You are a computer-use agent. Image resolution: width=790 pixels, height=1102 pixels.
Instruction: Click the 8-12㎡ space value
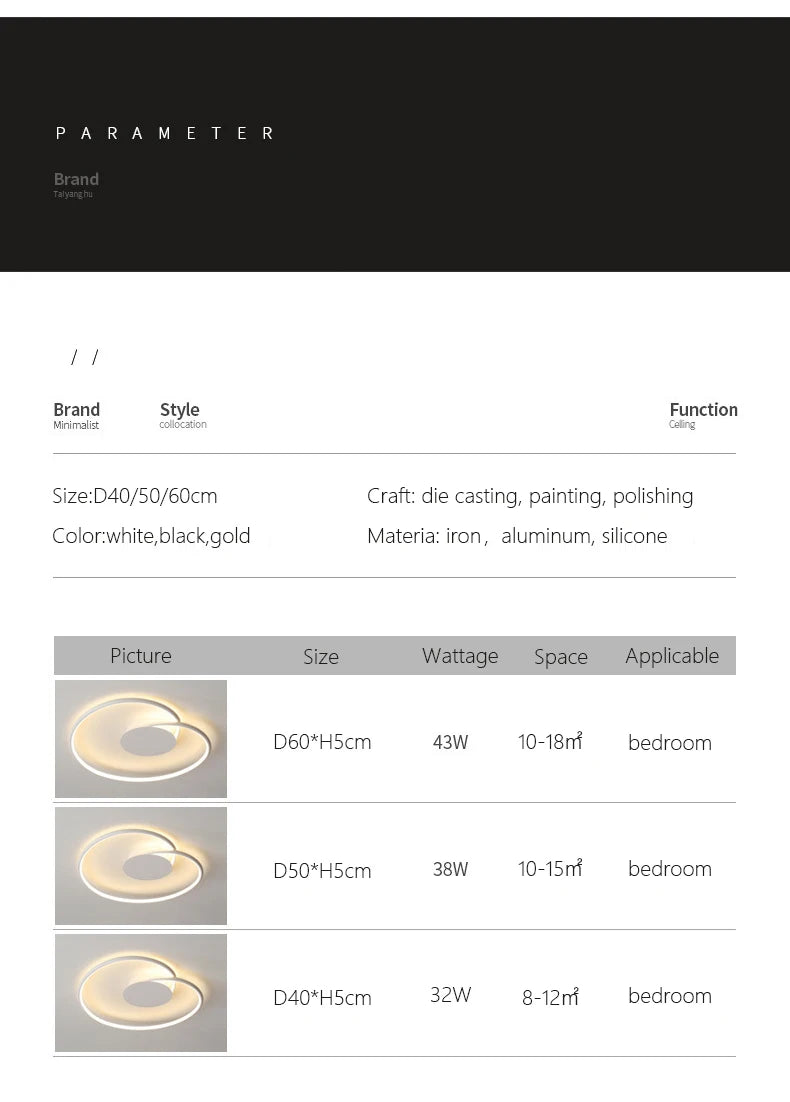click(x=551, y=998)
